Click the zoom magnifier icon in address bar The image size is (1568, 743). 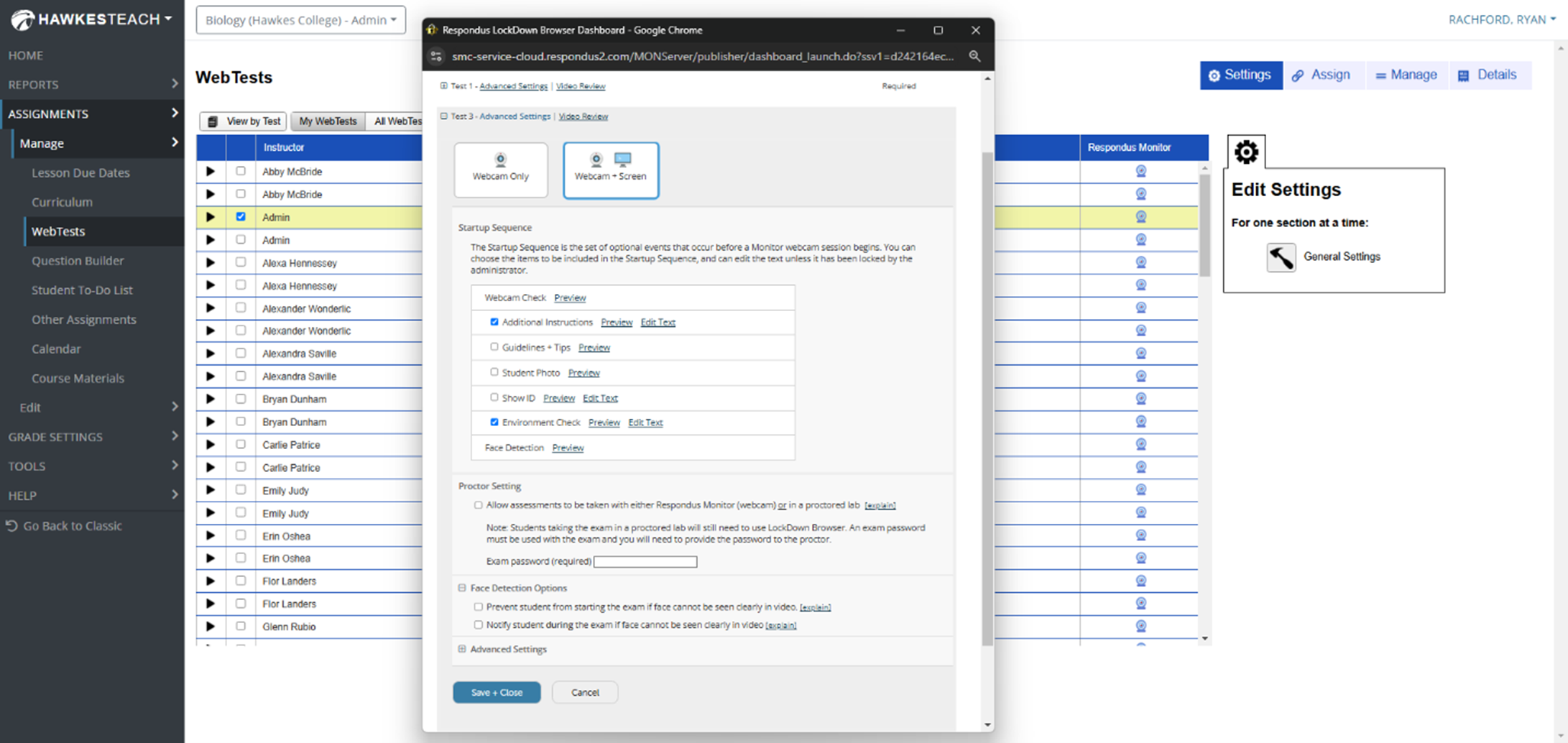coord(974,56)
